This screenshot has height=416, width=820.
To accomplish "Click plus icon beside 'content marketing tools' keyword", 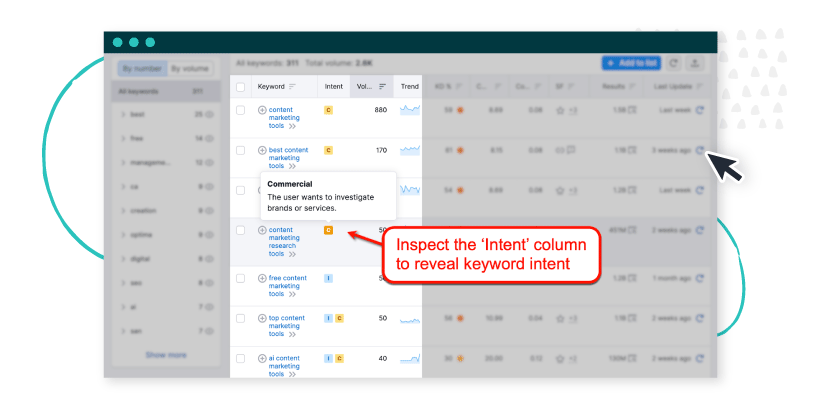I will (262, 110).
